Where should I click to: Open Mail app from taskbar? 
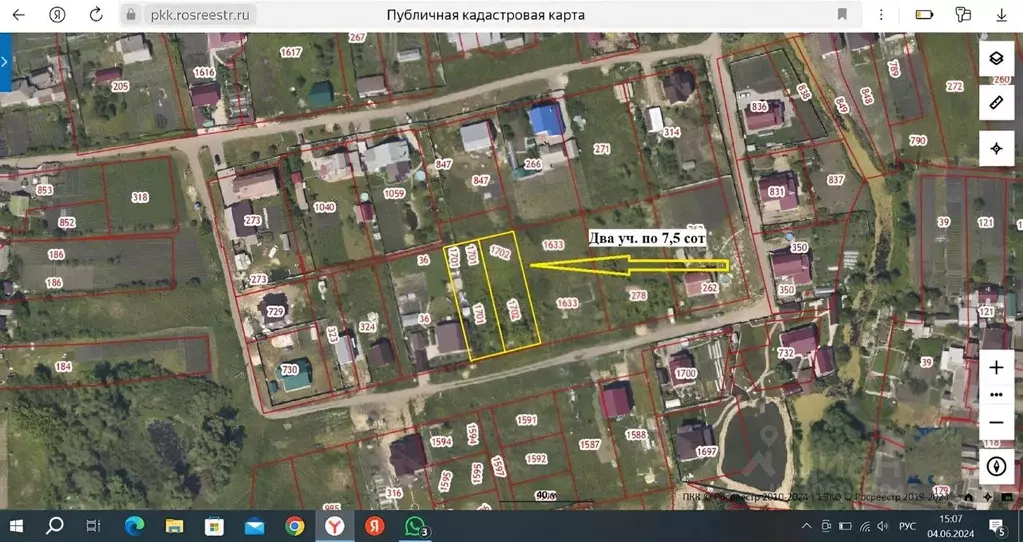[254, 526]
